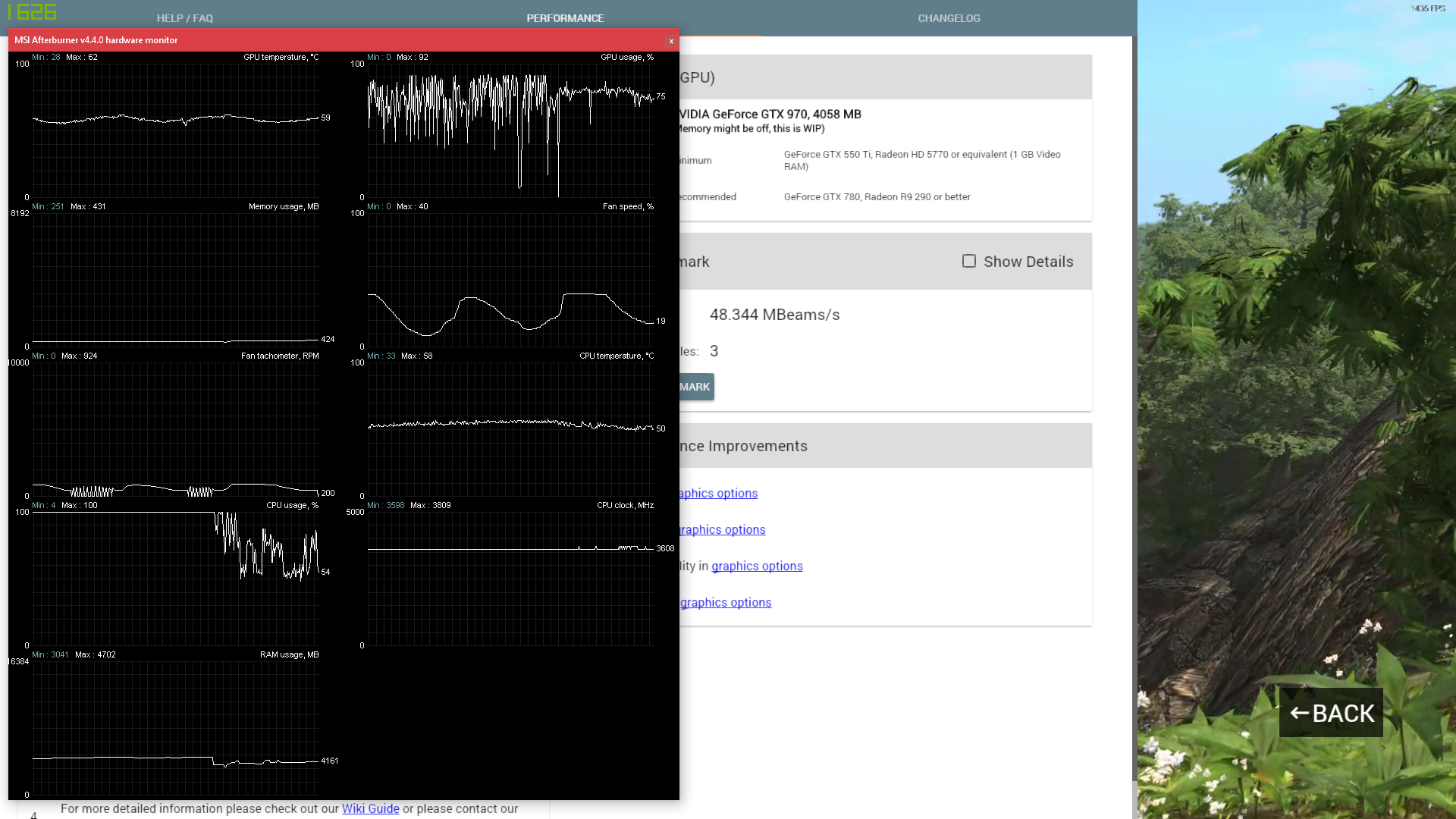Click the GPU temperature graph
This screenshot has height=819, width=1456.
coord(175,130)
